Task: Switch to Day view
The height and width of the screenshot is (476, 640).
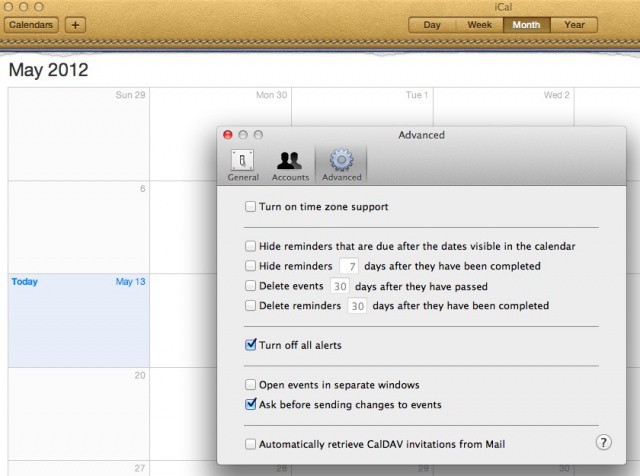Action: (x=432, y=25)
